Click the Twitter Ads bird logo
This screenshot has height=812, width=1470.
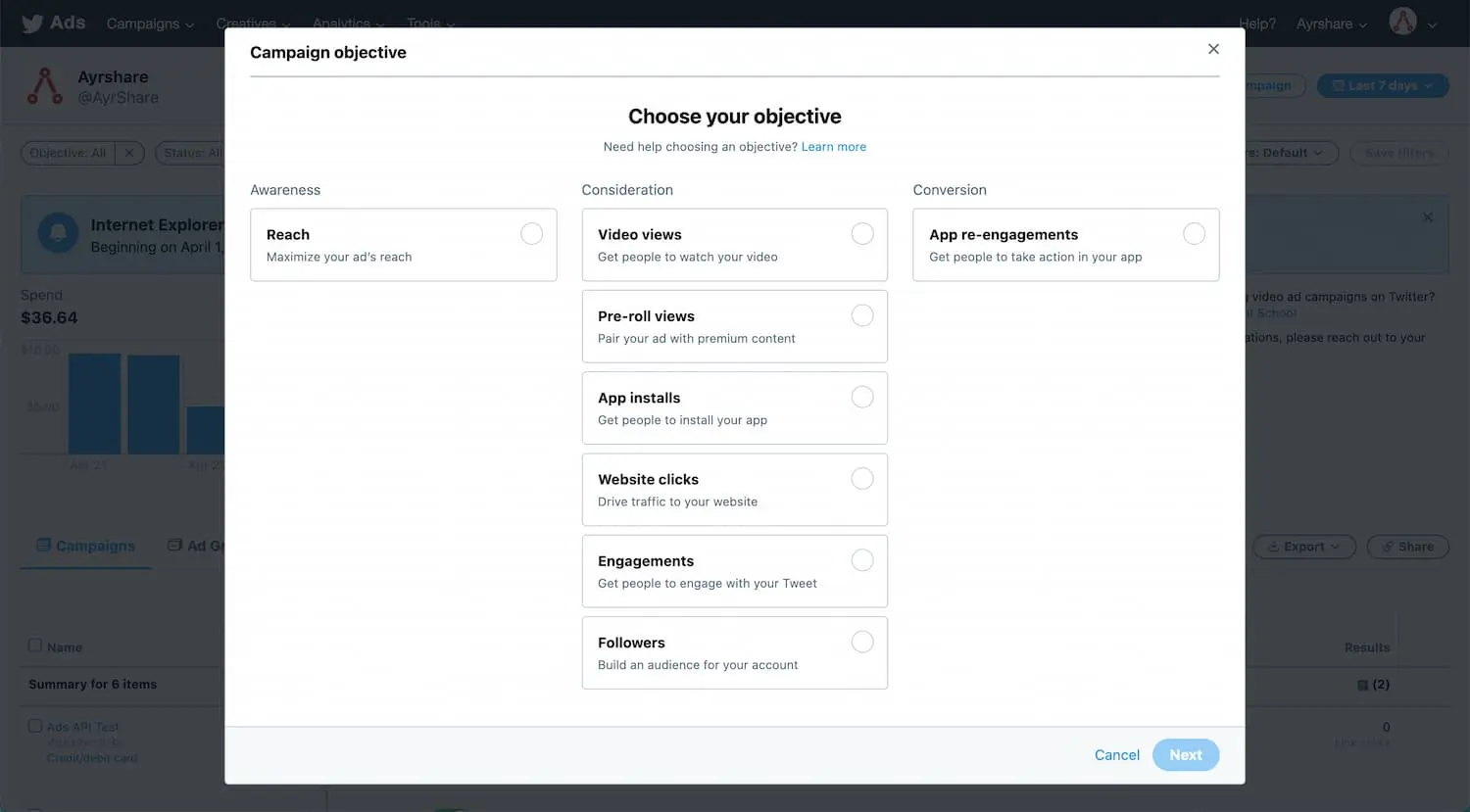(32, 24)
